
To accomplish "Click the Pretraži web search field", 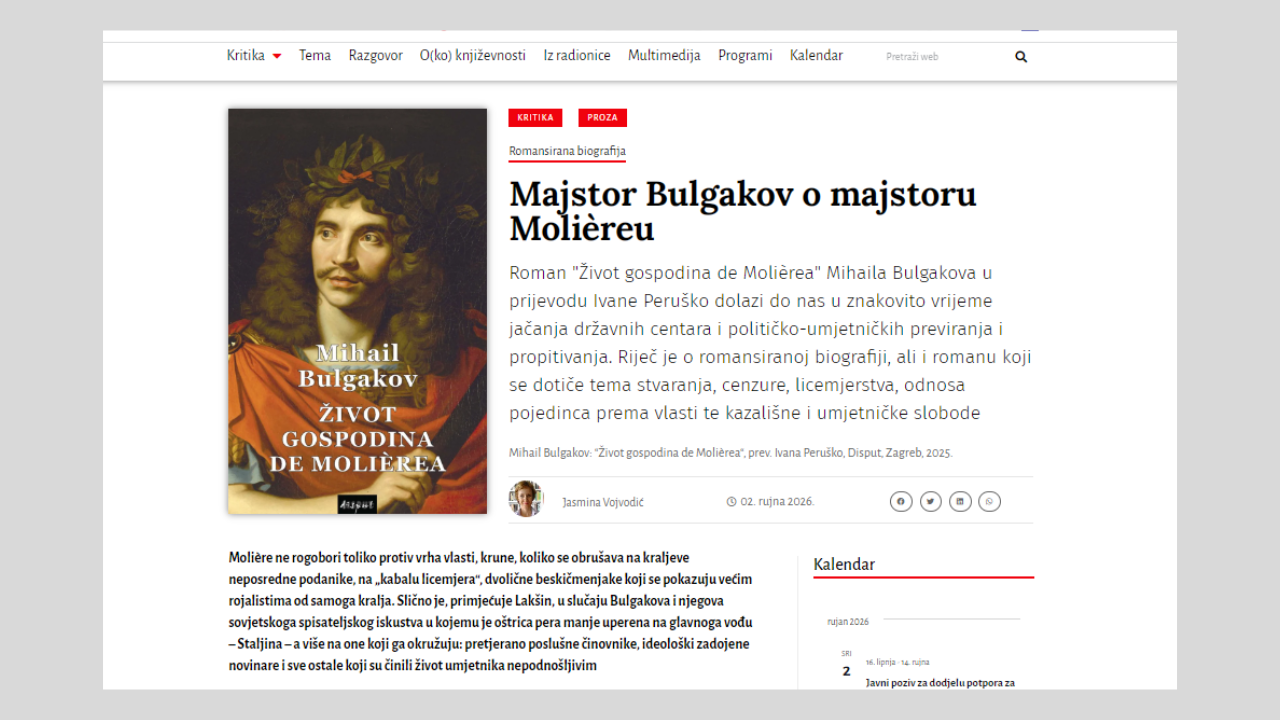I will click(x=945, y=57).
